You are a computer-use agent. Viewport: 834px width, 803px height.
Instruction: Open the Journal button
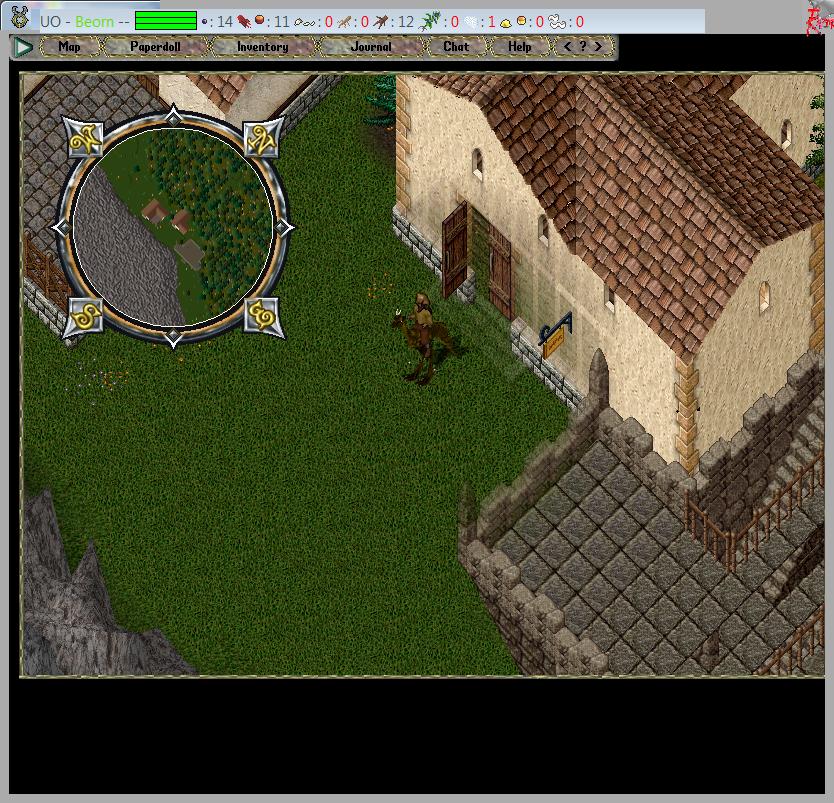click(x=371, y=47)
